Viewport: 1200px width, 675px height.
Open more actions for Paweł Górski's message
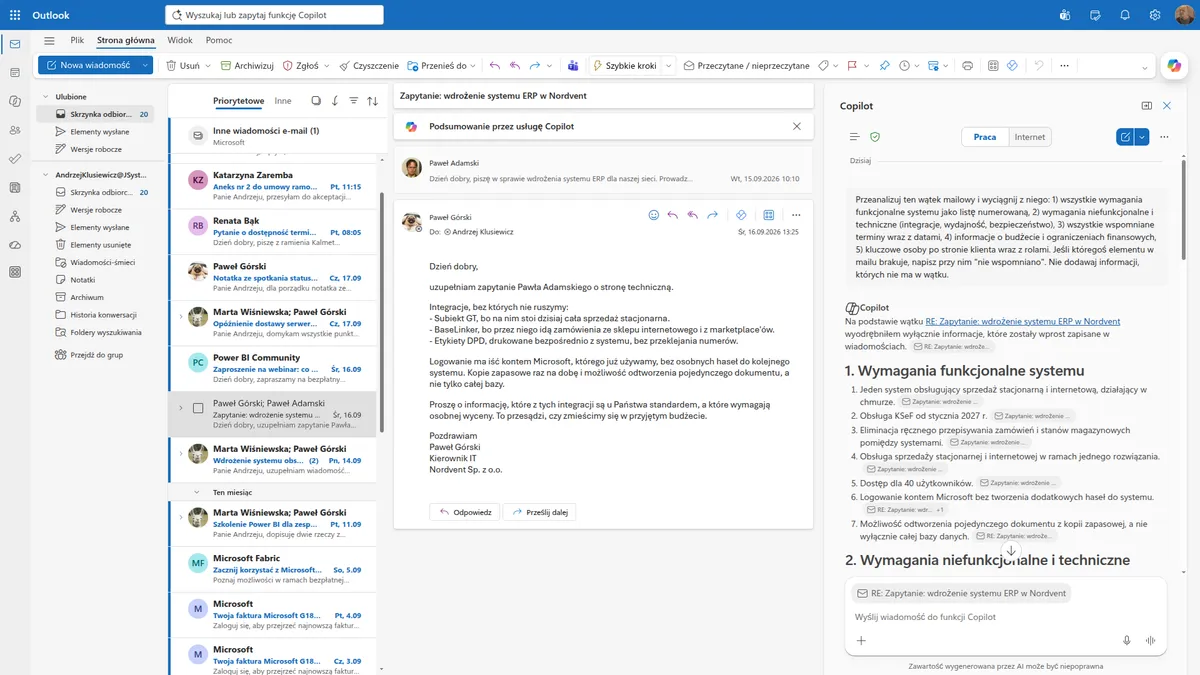(x=796, y=215)
